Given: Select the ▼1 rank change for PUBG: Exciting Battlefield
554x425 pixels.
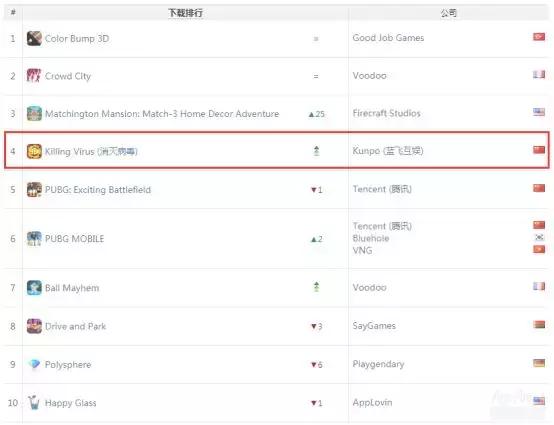Looking at the screenshot, I should 316,190.
